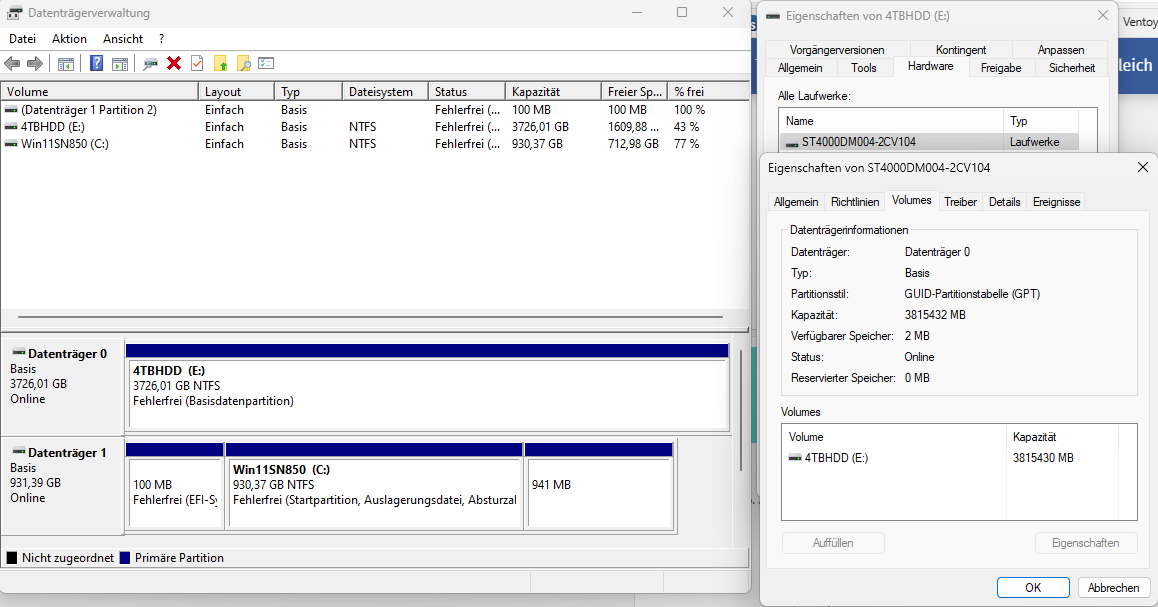
Task: Switch to the Ereignisse tab
Action: pos(1056,202)
